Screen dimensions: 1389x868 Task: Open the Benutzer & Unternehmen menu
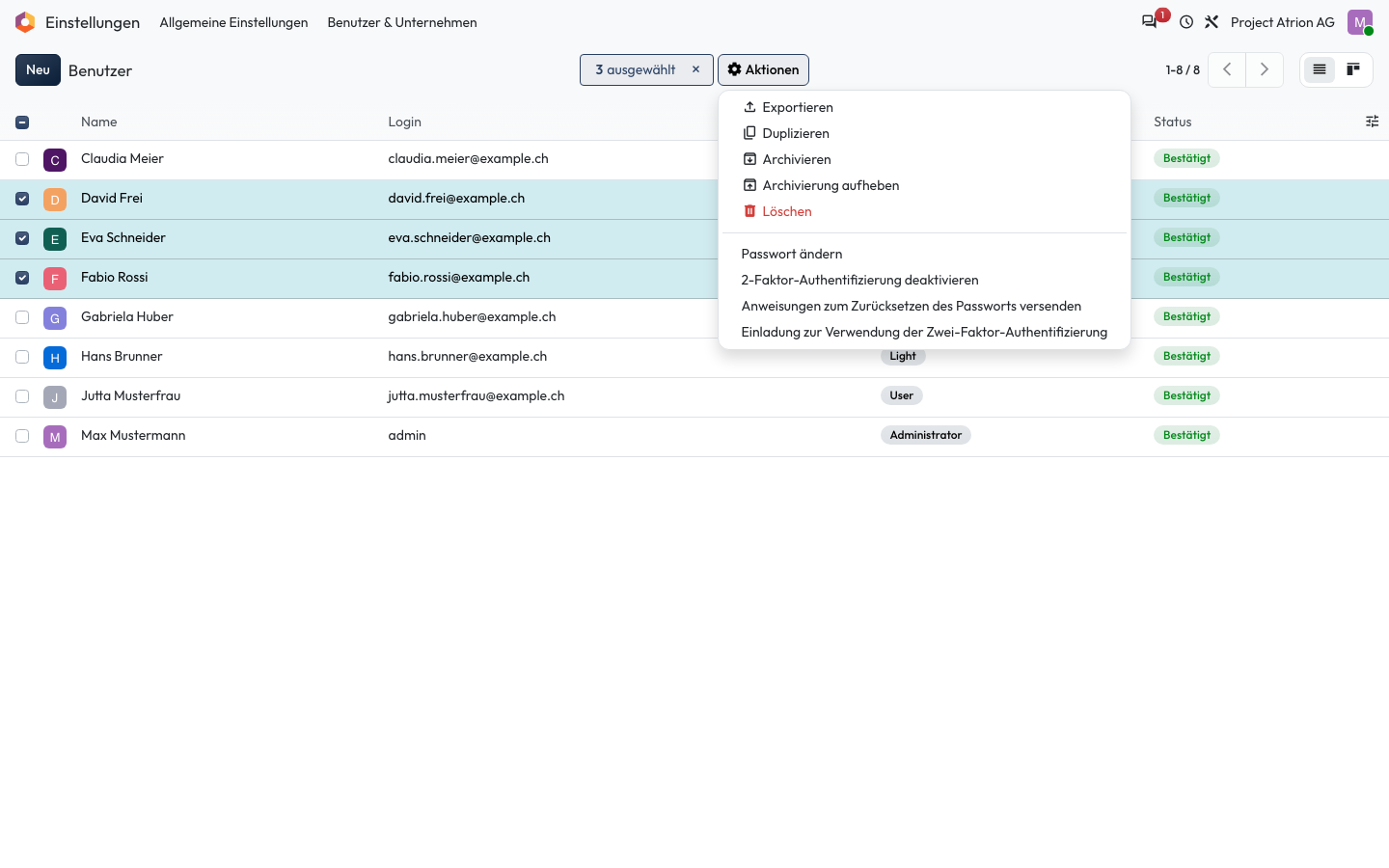tap(402, 22)
